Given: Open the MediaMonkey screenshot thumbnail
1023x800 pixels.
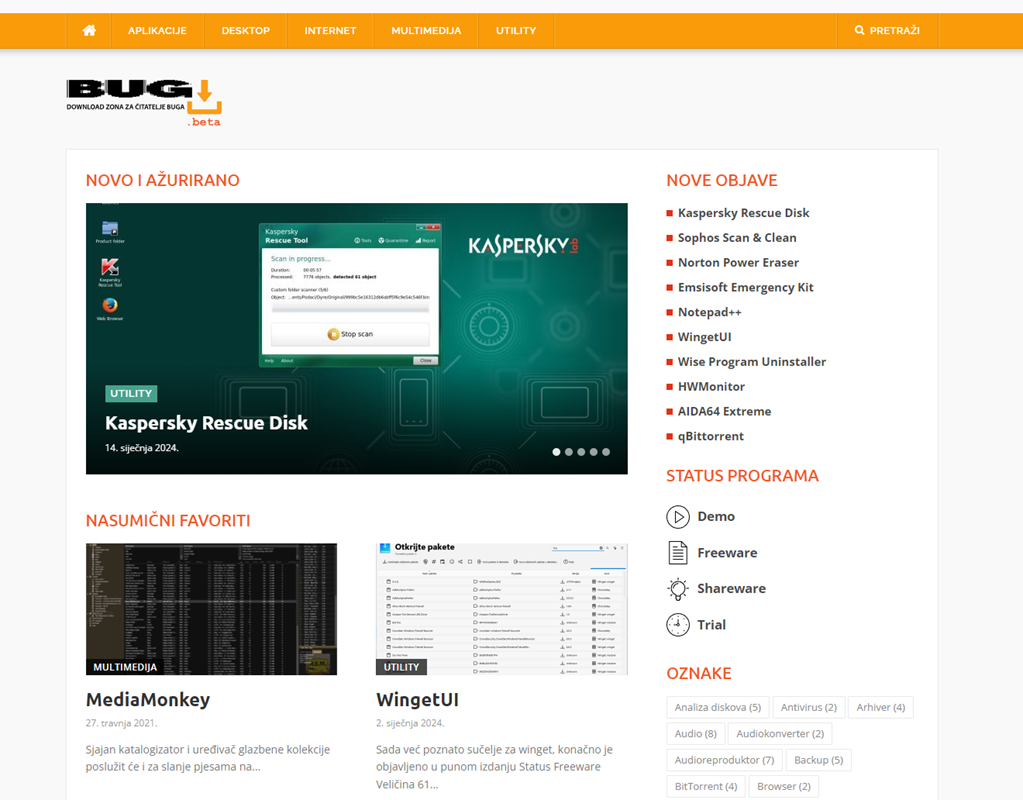Looking at the screenshot, I should point(211,609).
